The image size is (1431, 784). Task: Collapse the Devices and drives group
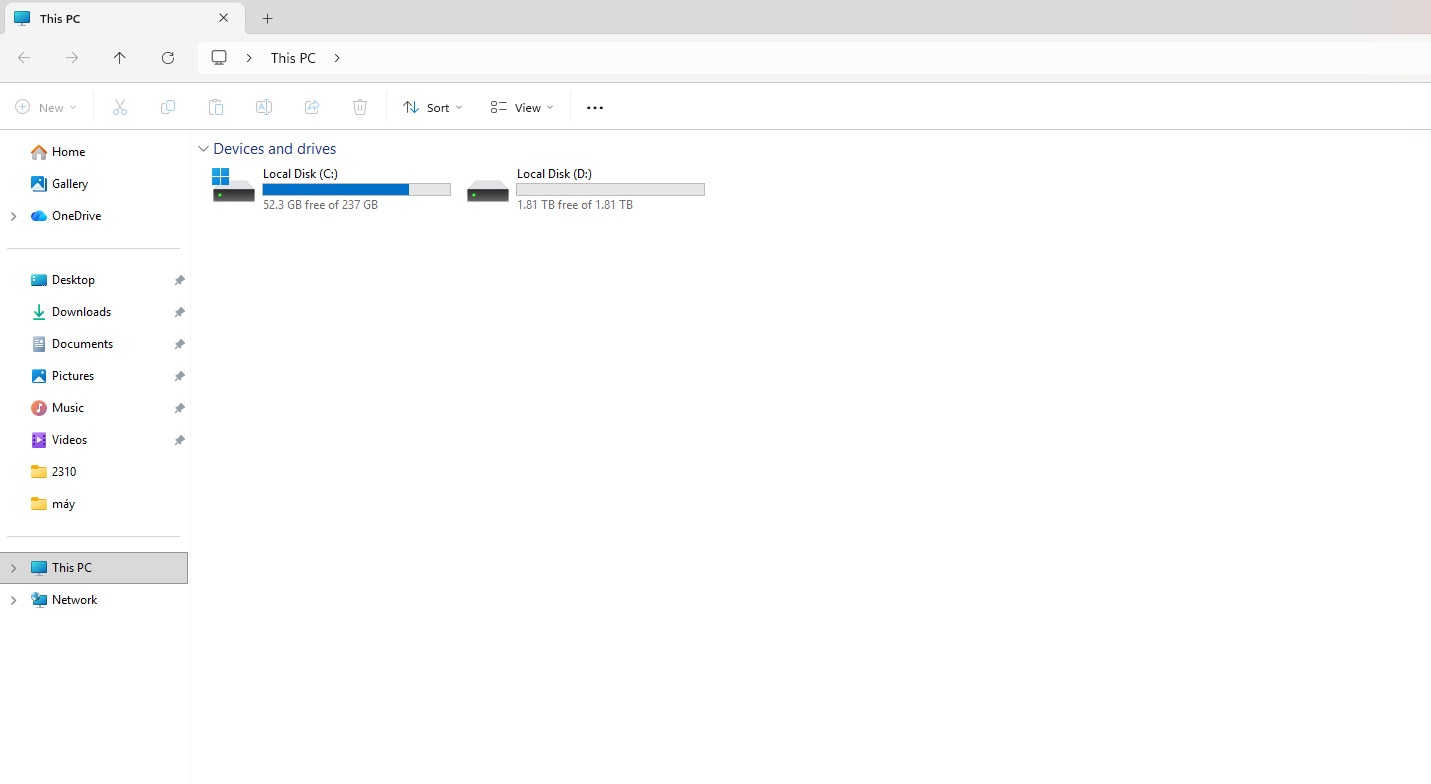[204, 149]
